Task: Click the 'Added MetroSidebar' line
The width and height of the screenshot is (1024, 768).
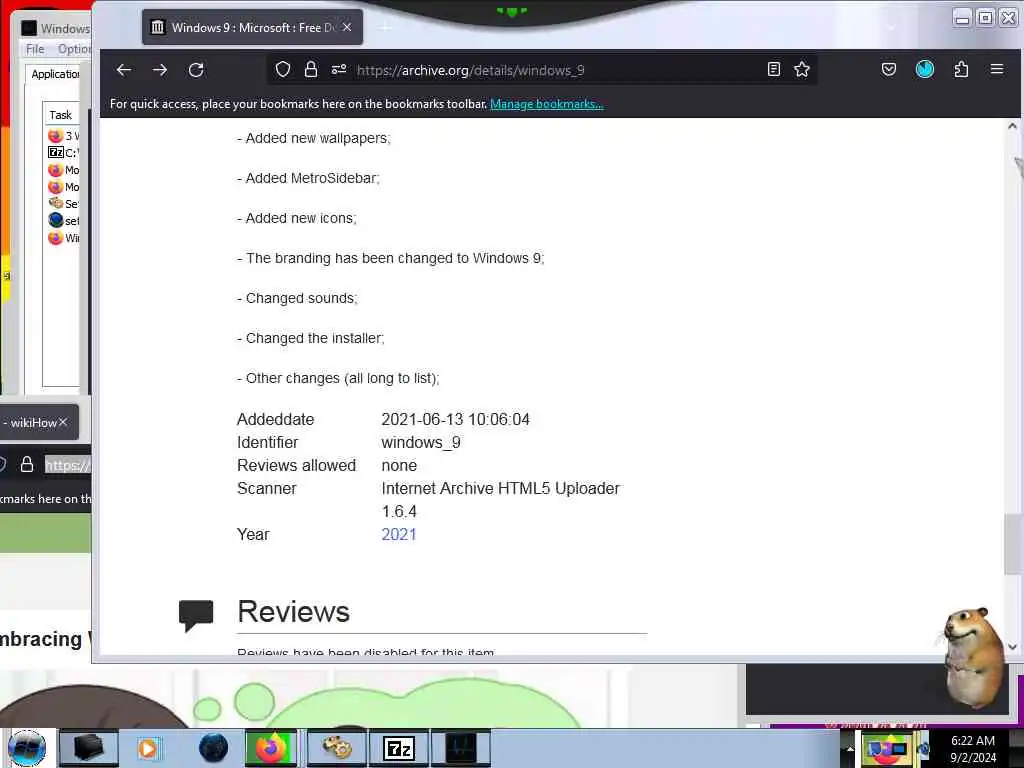Action: [308, 178]
